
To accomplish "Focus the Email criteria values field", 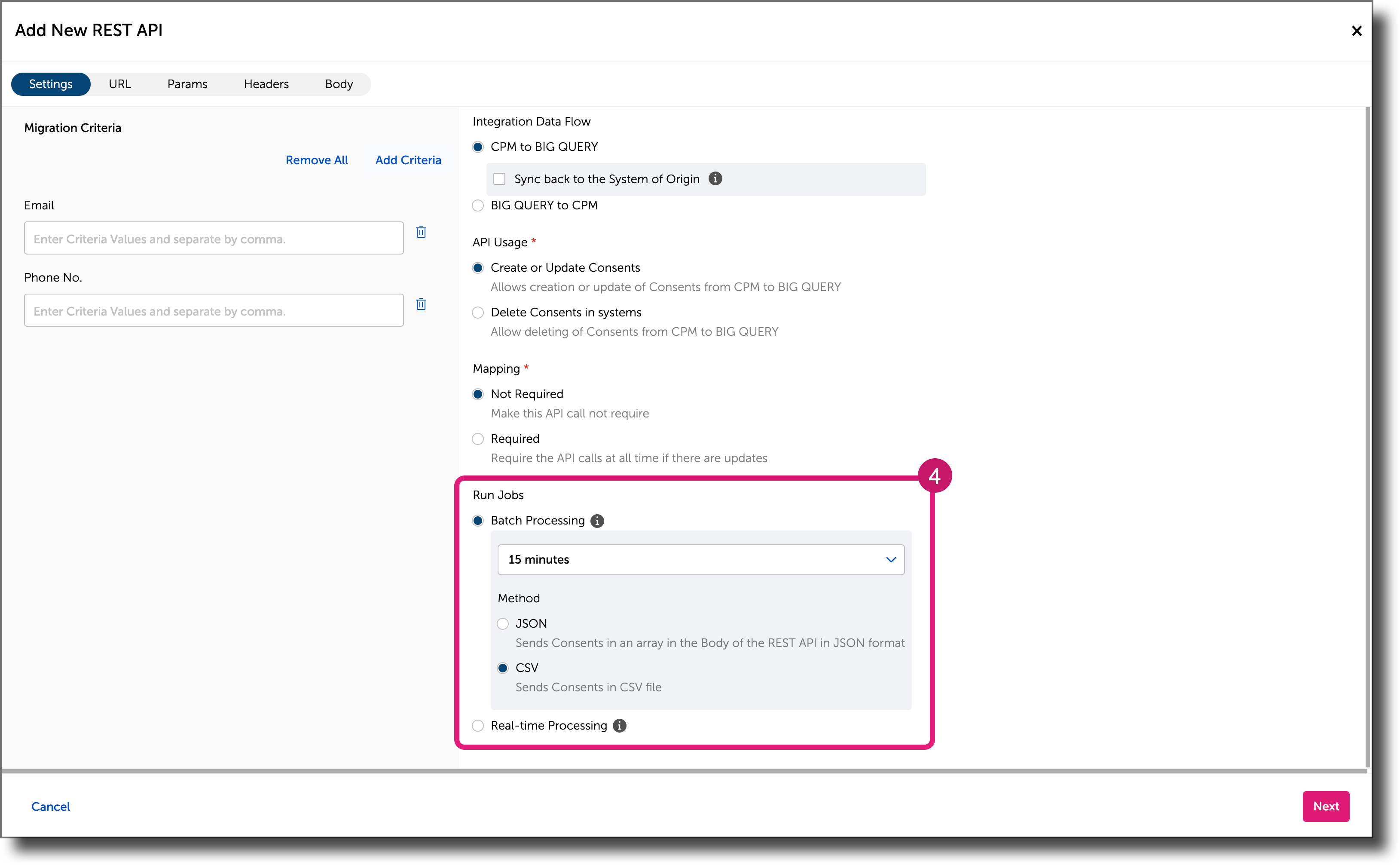I will click(x=214, y=238).
